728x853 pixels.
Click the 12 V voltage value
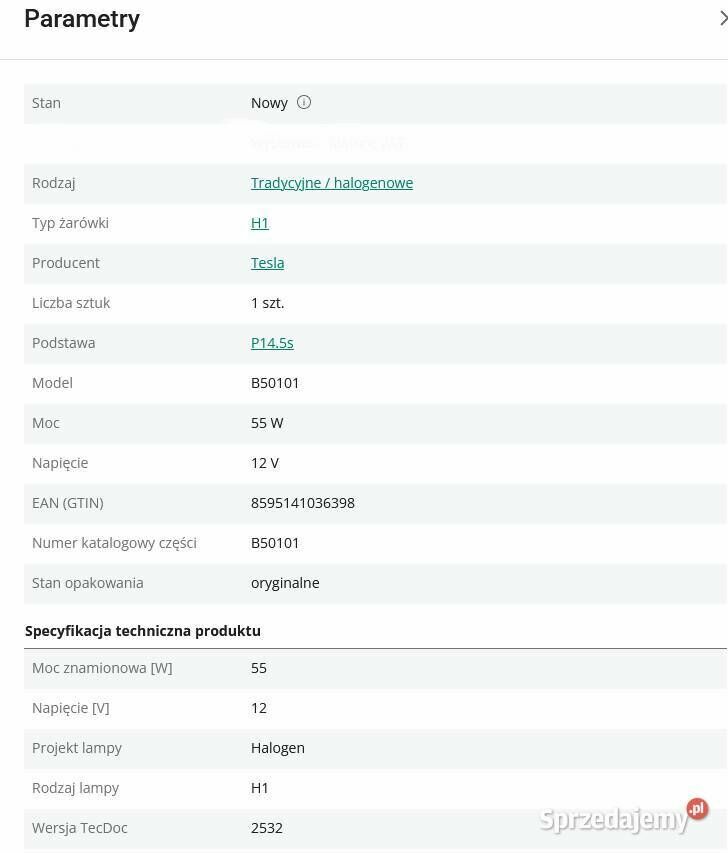265,463
